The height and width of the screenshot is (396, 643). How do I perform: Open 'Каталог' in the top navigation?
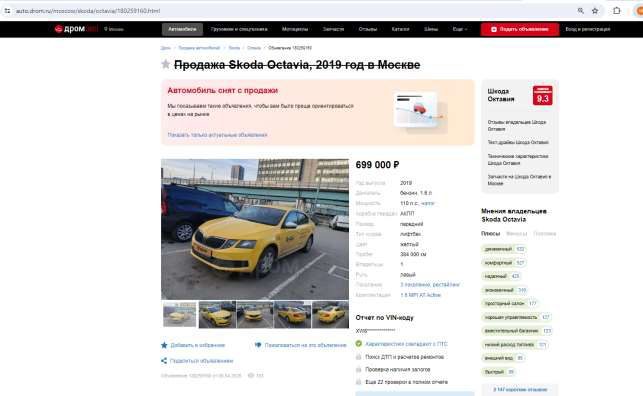pos(400,29)
